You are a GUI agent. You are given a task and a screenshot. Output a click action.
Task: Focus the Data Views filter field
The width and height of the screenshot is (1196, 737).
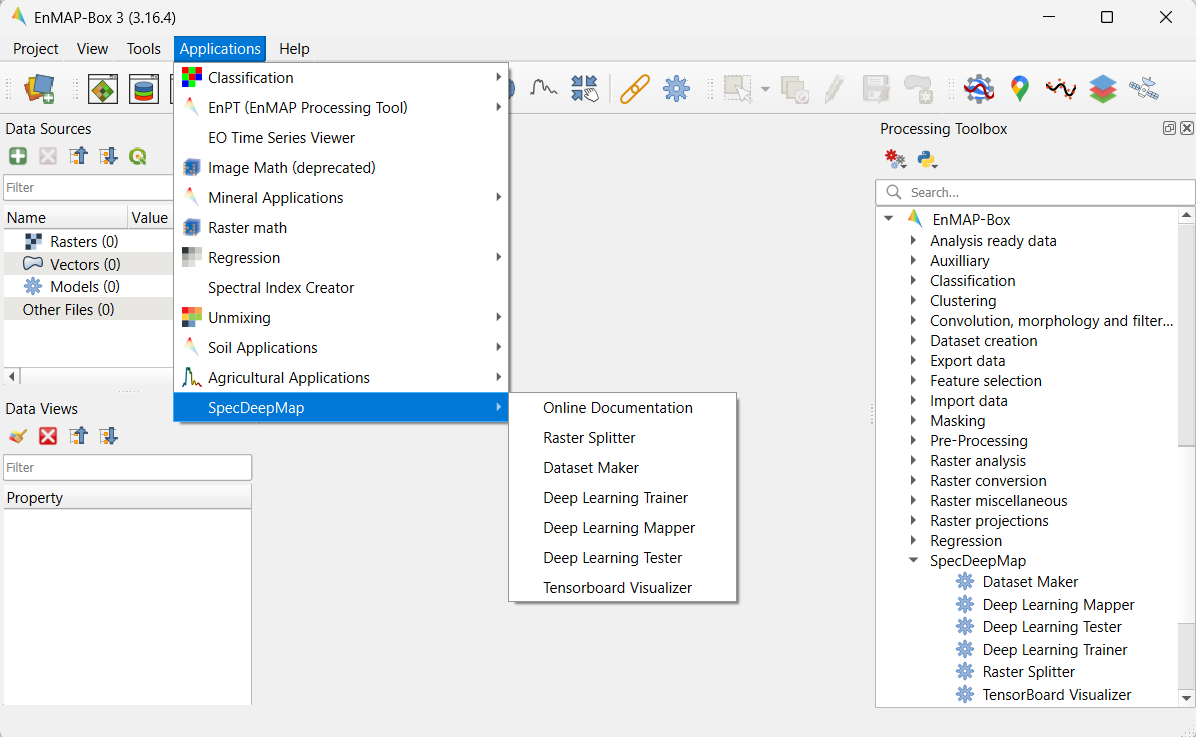[127, 468]
